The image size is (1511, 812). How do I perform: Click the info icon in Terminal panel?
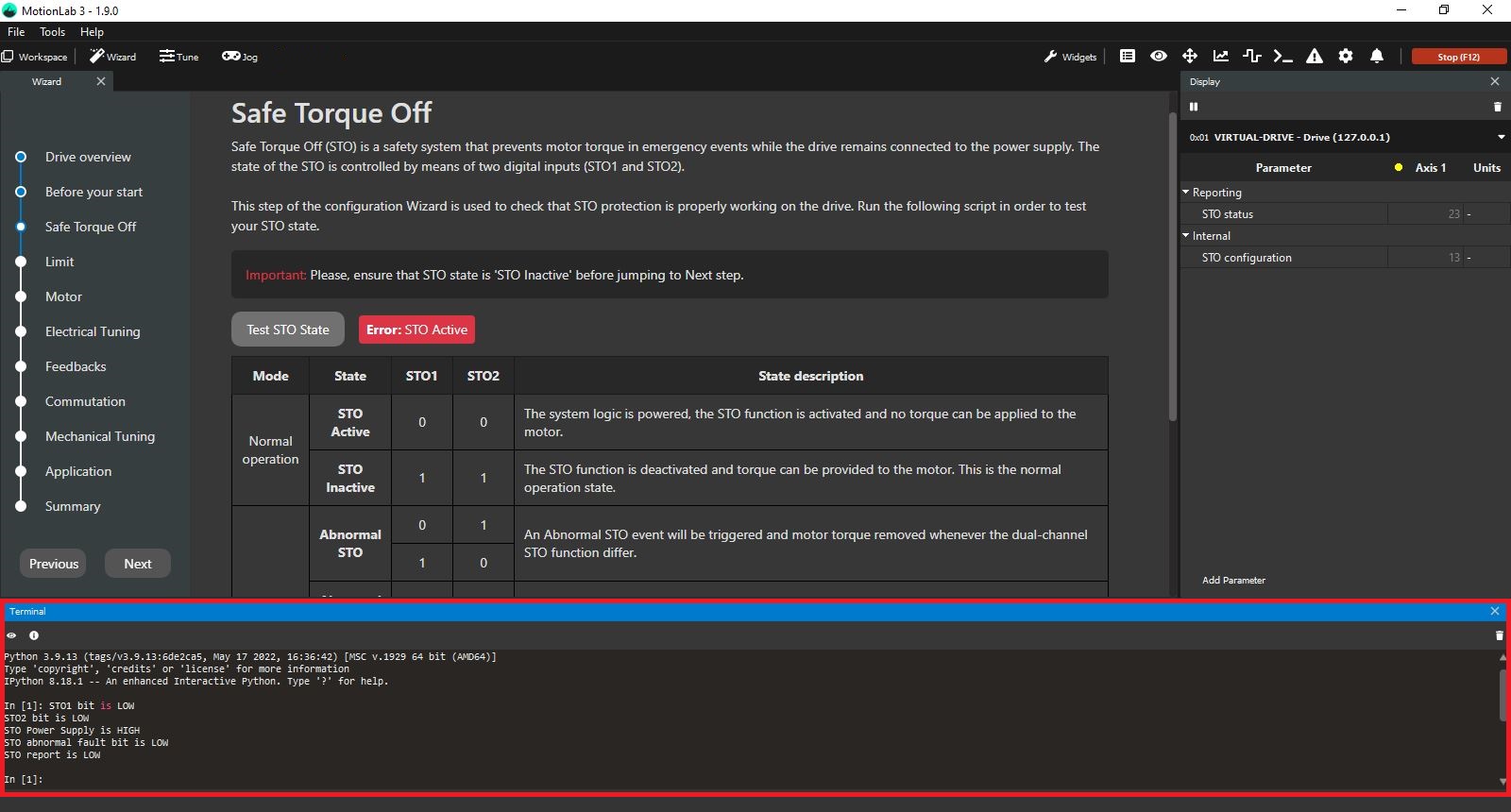34,635
